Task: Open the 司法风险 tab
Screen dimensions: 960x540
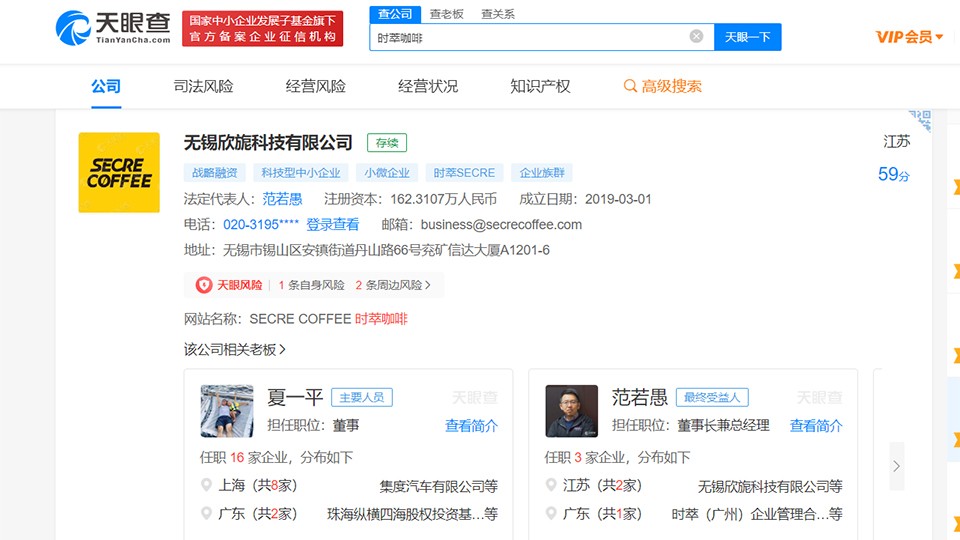Action: (x=203, y=86)
